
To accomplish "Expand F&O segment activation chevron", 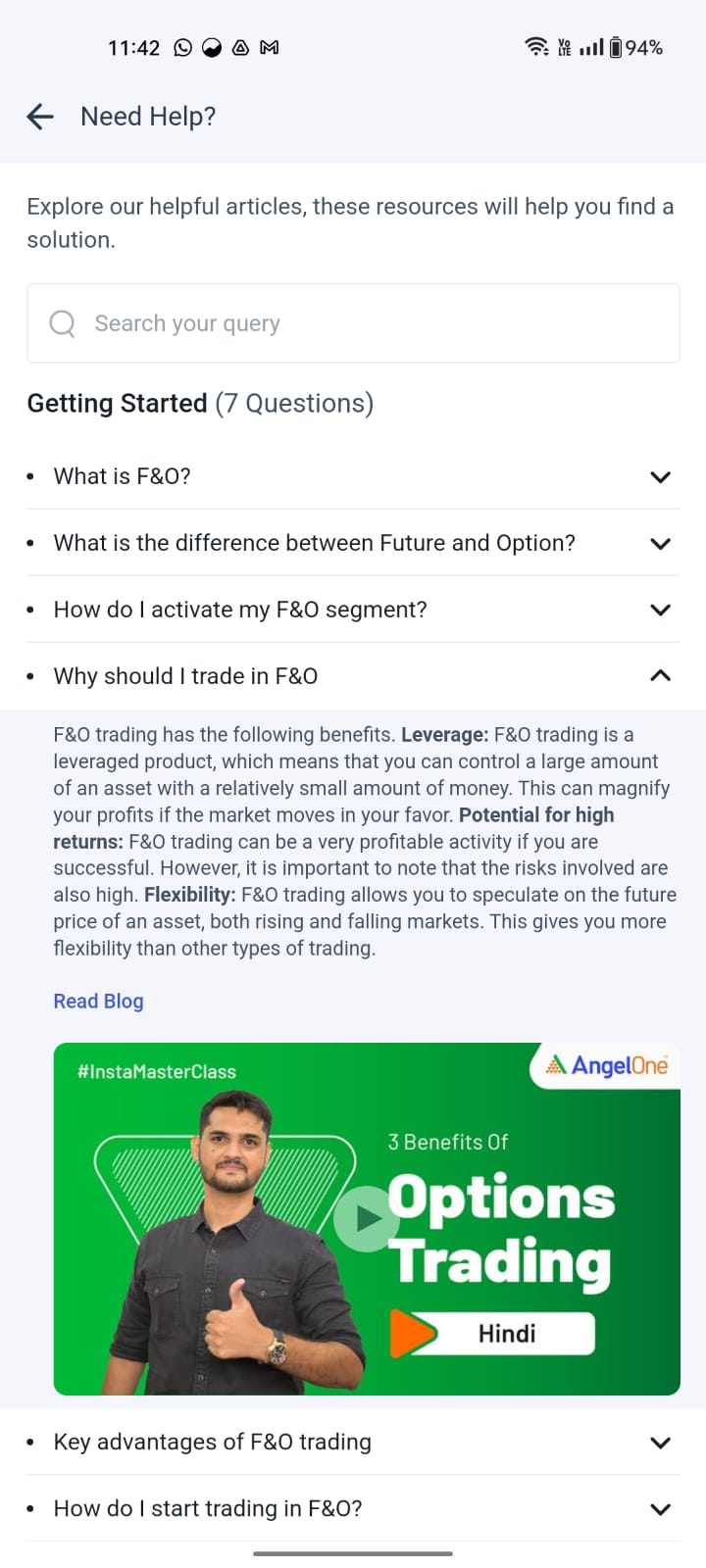I will pos(660,610).
